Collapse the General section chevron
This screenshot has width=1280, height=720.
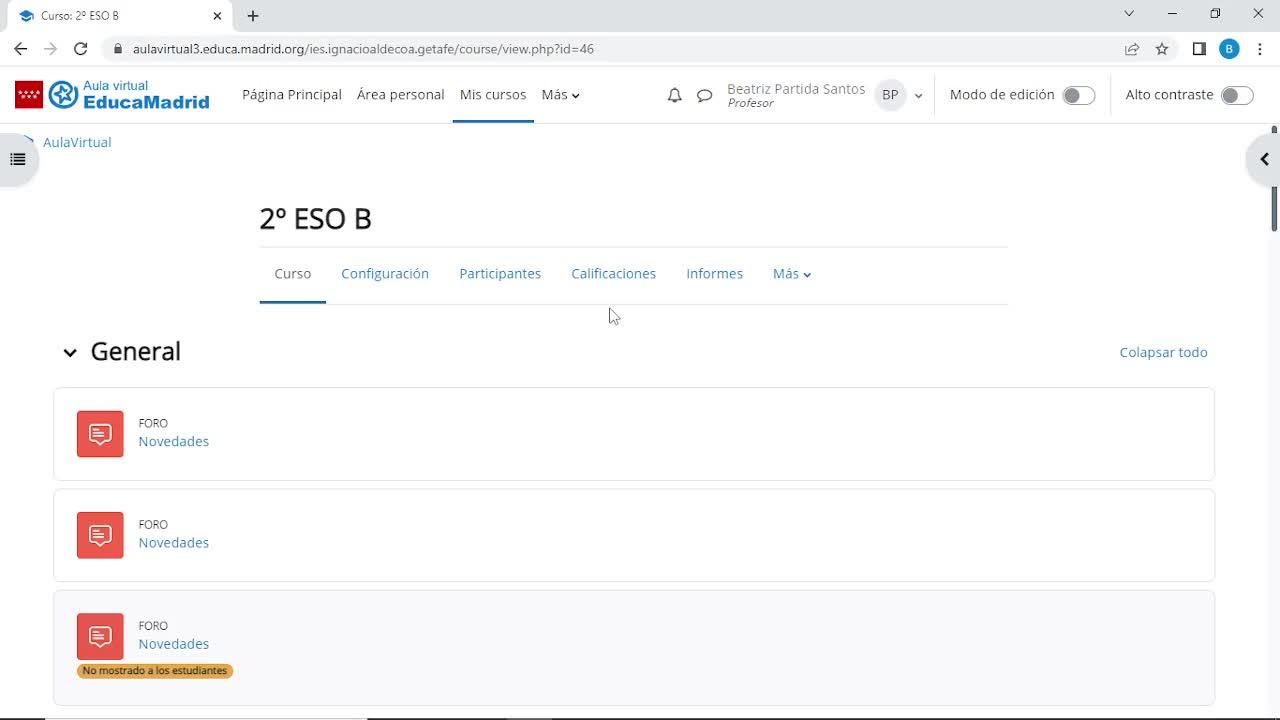[x=70, y=352]
